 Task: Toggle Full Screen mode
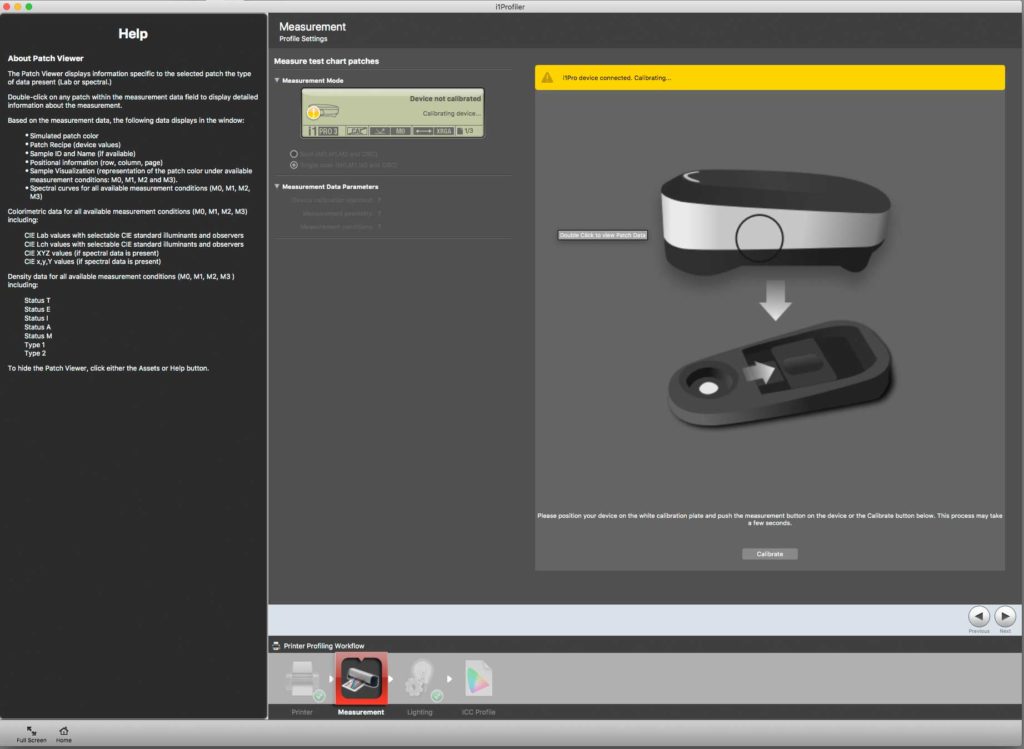(x=31, y=734)
